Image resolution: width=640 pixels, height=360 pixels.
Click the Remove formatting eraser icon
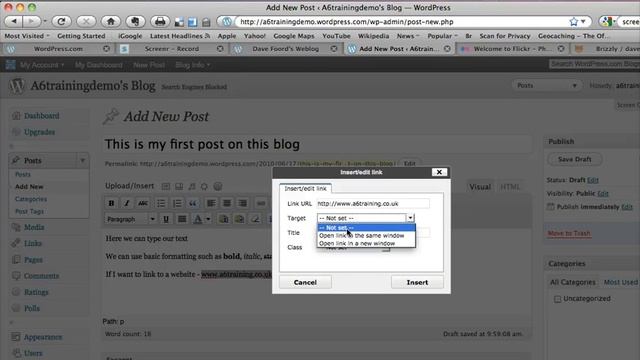(255, 219)
